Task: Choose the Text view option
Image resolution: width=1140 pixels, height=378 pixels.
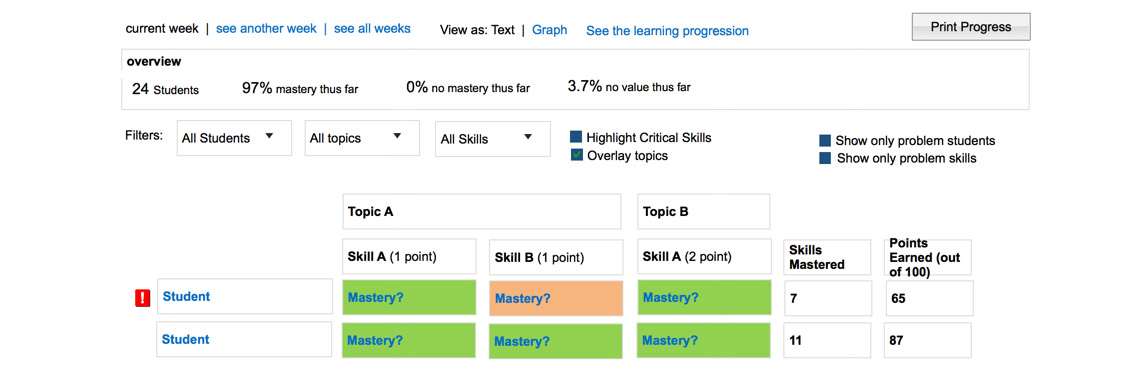Action: (503, 30)
